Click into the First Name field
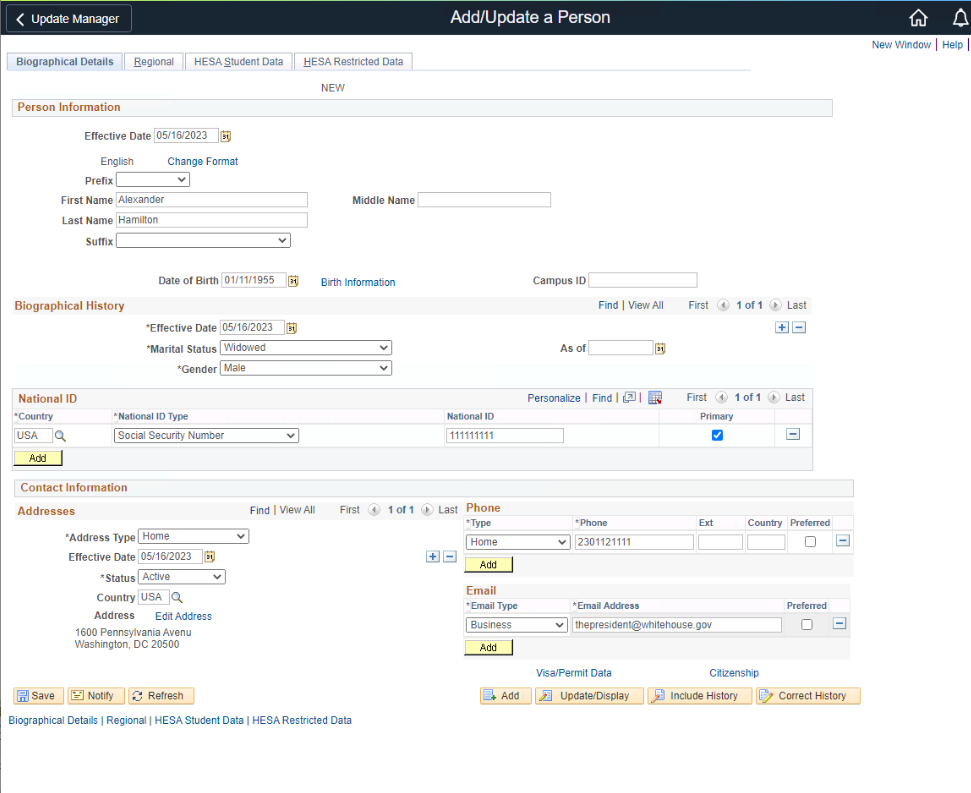971x793 pixels. [x=212, y=200]
